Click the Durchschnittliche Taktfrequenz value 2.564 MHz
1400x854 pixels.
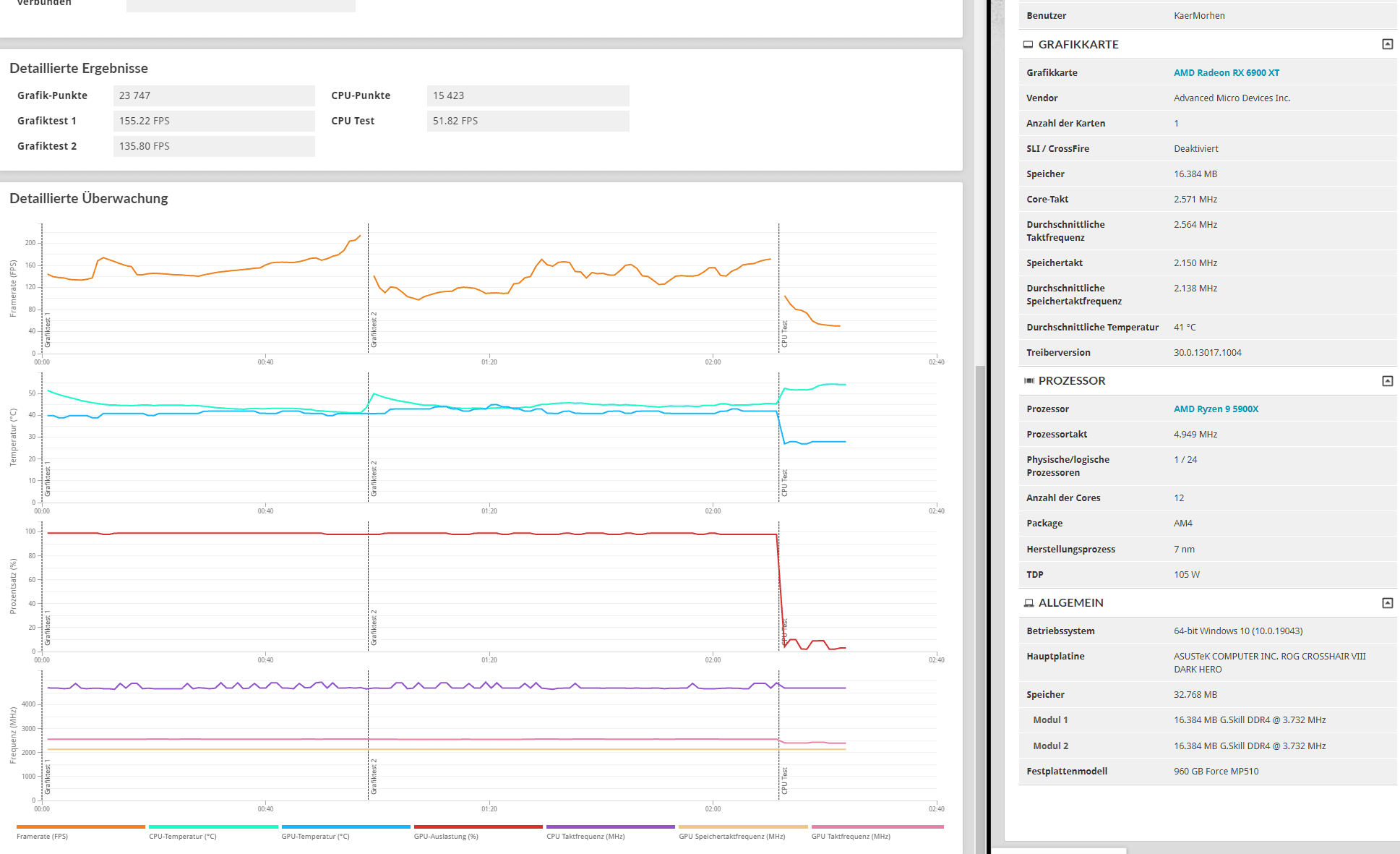[x=1195, y=225]
